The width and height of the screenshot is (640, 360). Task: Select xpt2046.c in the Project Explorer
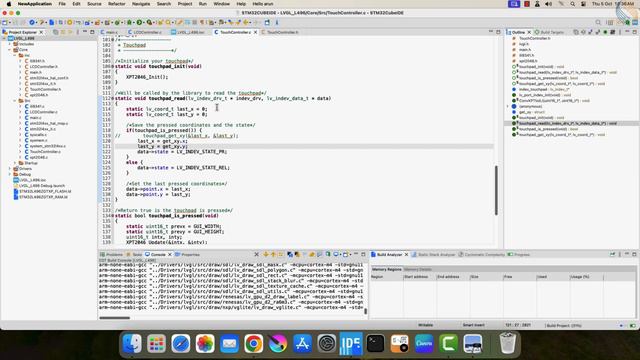(38, 157)
